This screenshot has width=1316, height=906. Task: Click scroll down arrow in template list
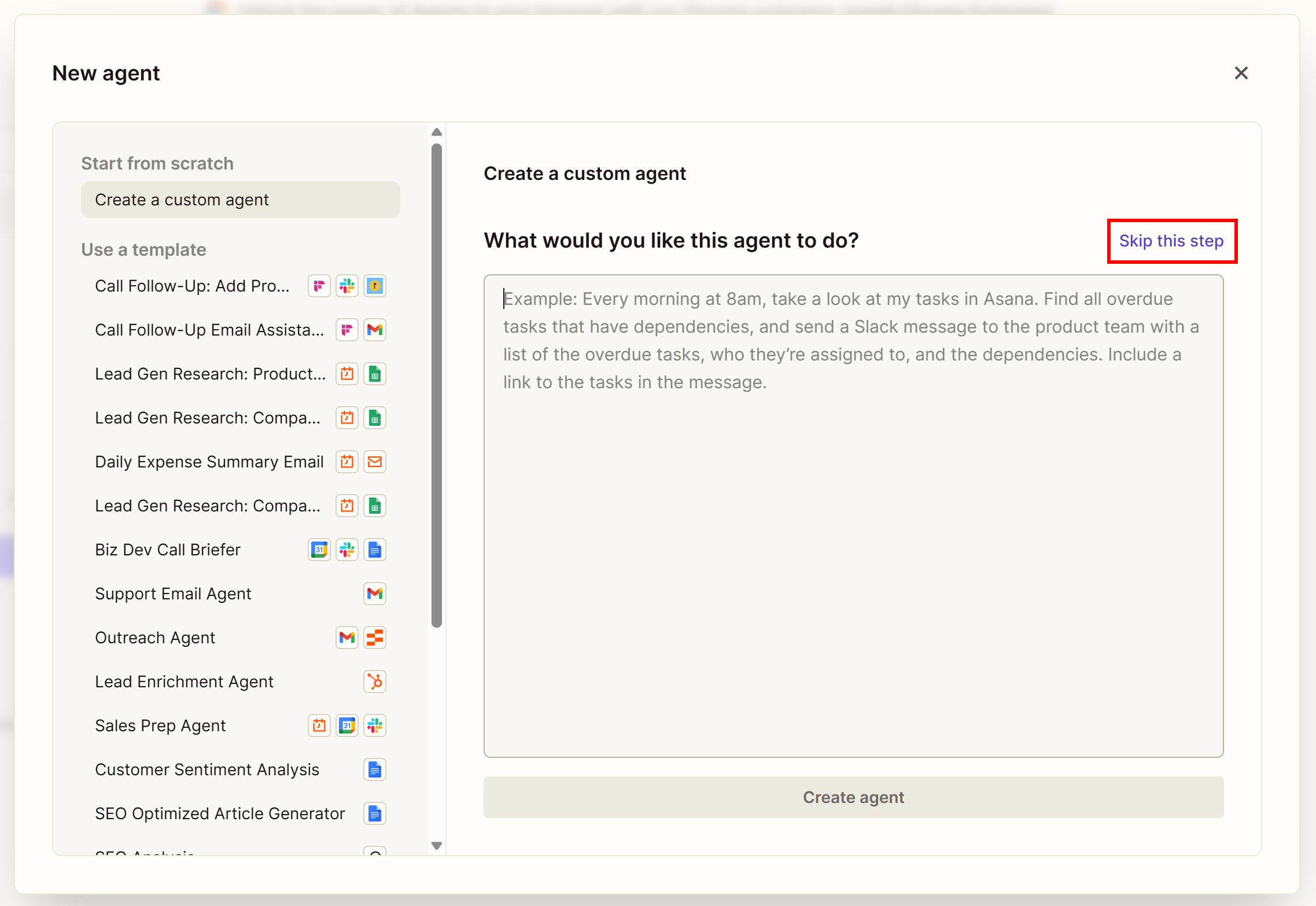(x=437, y=845)
